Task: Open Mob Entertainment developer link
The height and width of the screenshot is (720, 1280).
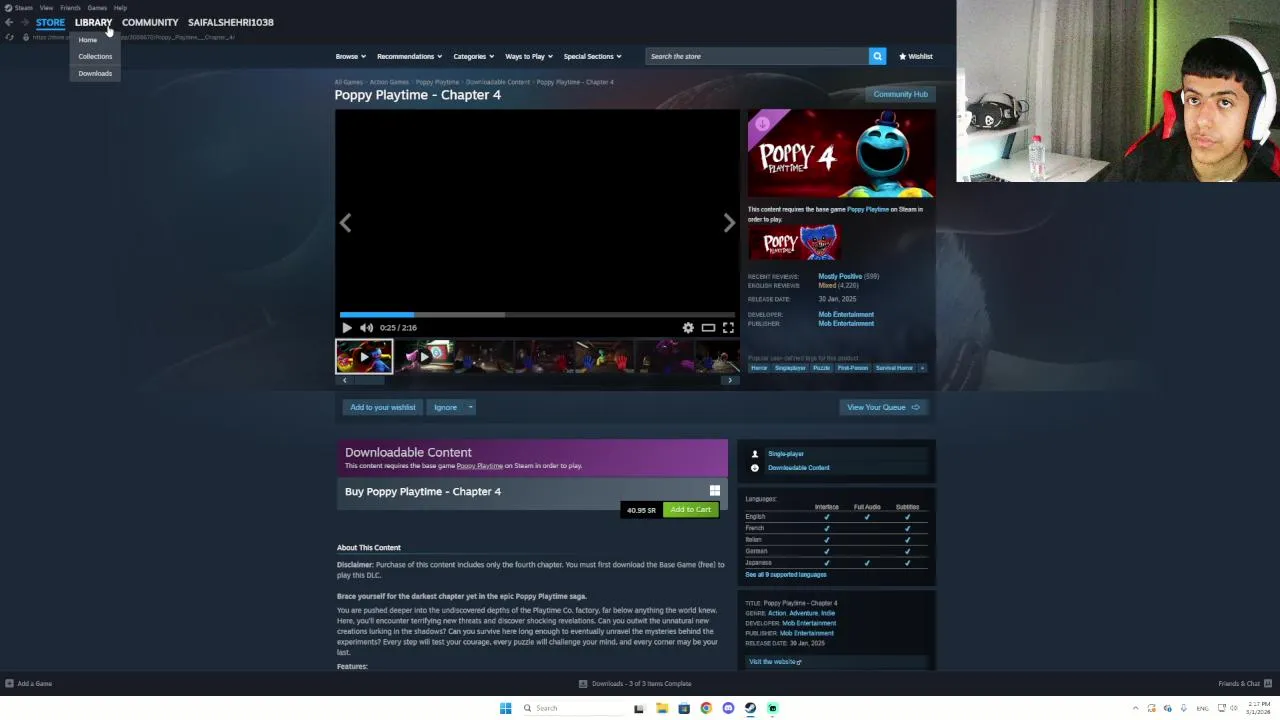Action: tap(846, 314)
